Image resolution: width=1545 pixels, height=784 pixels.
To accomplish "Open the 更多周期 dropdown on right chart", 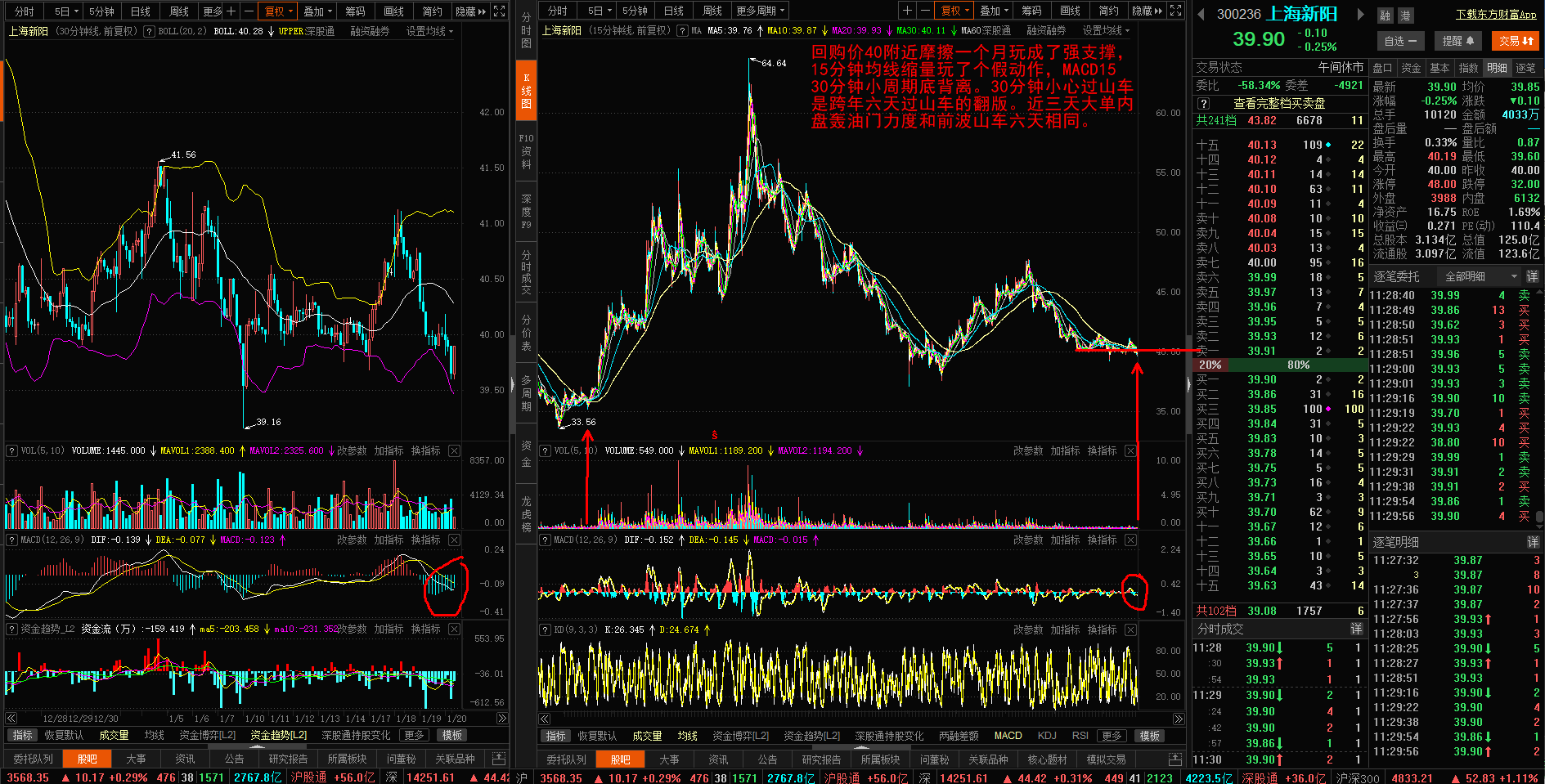I will (x=760, y=11).
